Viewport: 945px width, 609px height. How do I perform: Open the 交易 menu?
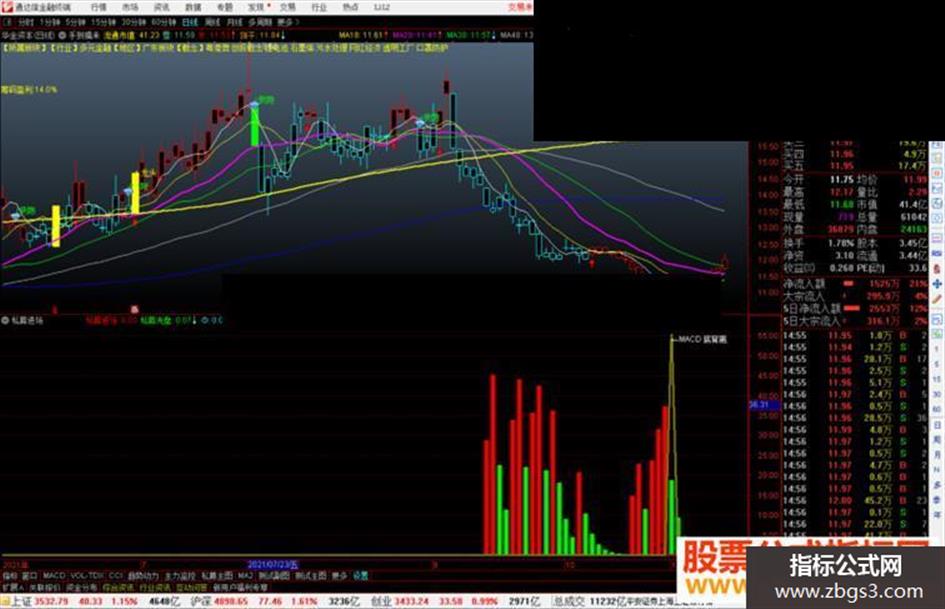[x=287, y=7]
